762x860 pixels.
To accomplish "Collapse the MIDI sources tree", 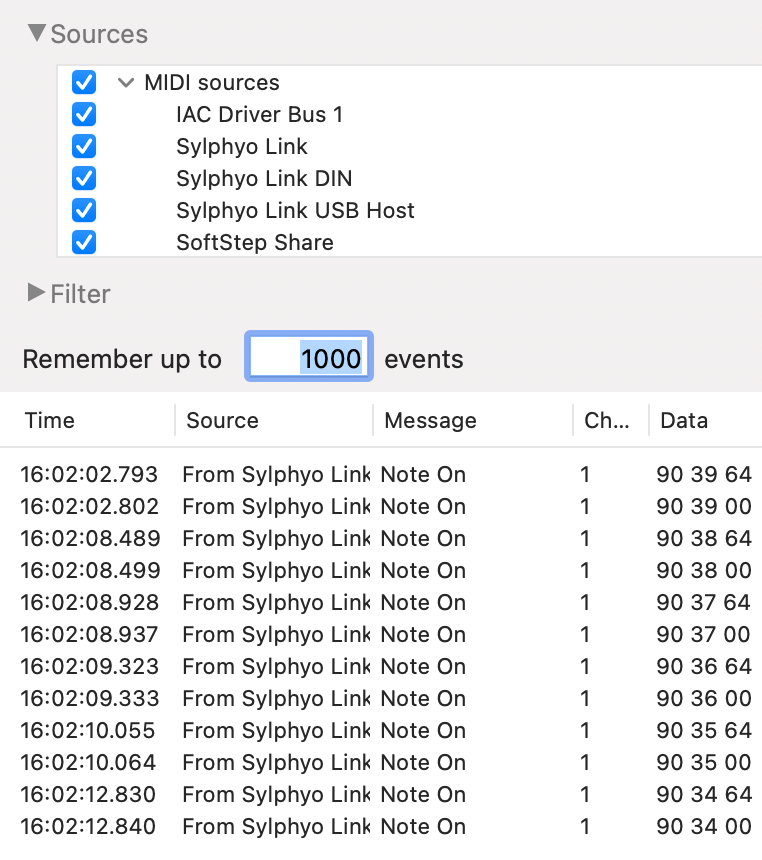I will pyautogui.click(x=126, y=82).
